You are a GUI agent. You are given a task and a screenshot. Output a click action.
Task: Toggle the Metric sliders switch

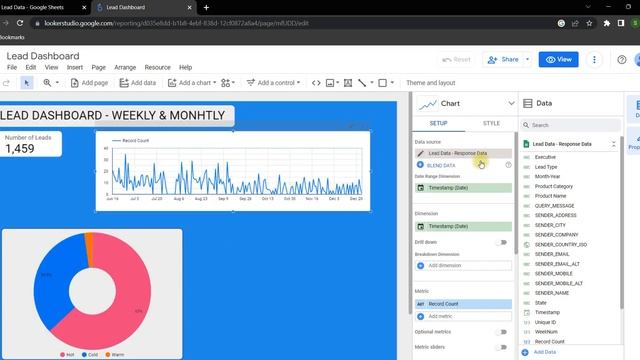point(502,347)
